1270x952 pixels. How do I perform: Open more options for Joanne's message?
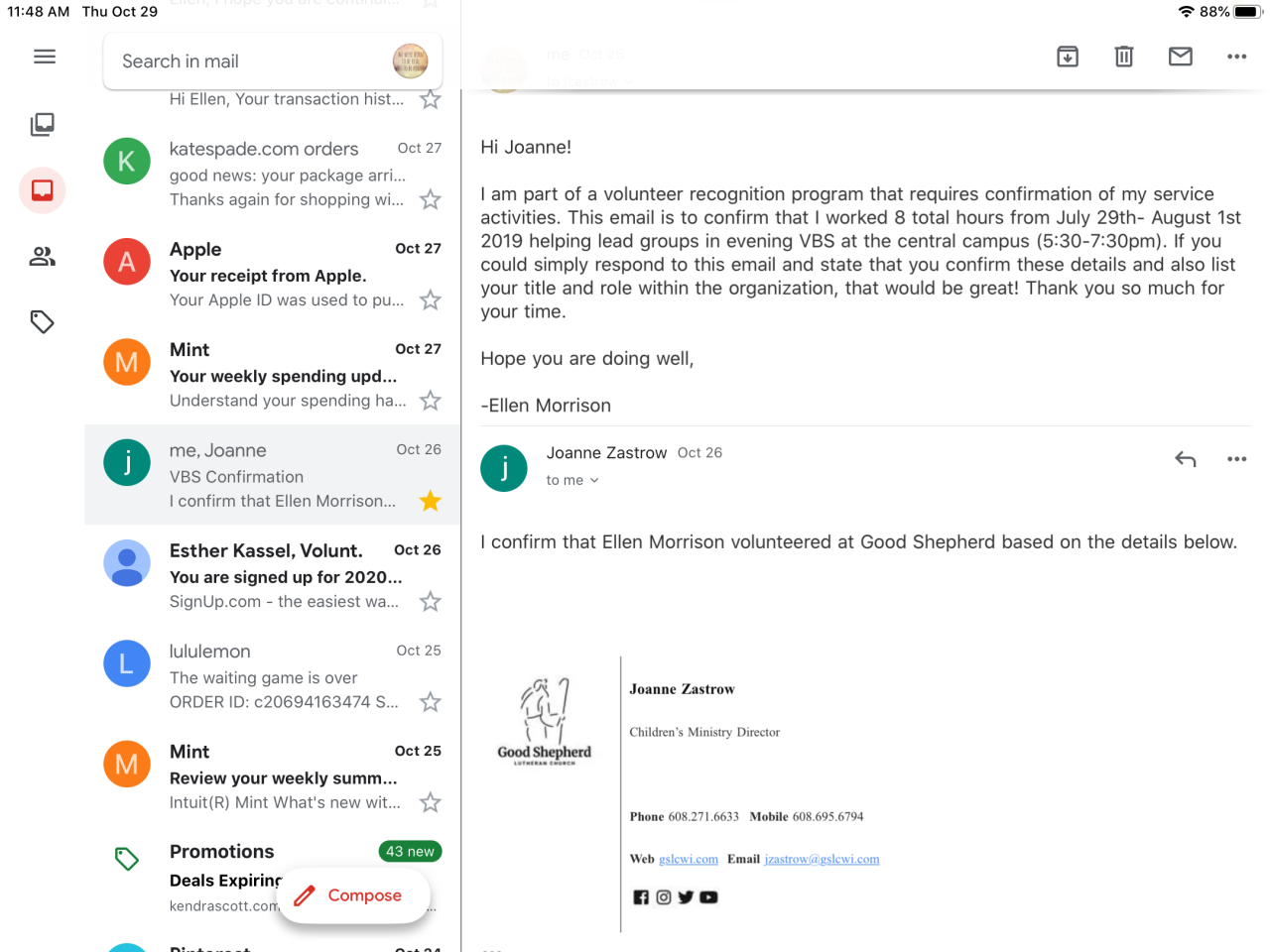coord(1236,459)
